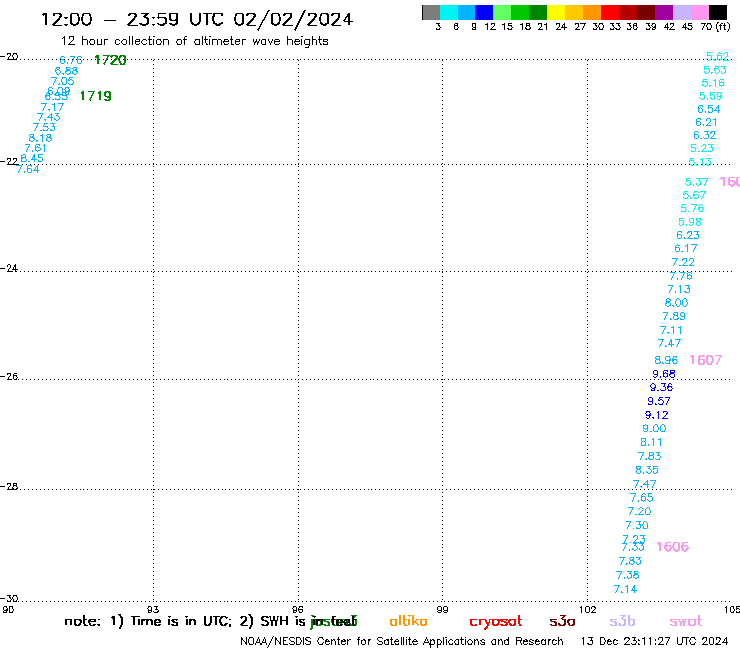
Task: Click the wave height reading '7.05'
Action: [x=62, y=81]
